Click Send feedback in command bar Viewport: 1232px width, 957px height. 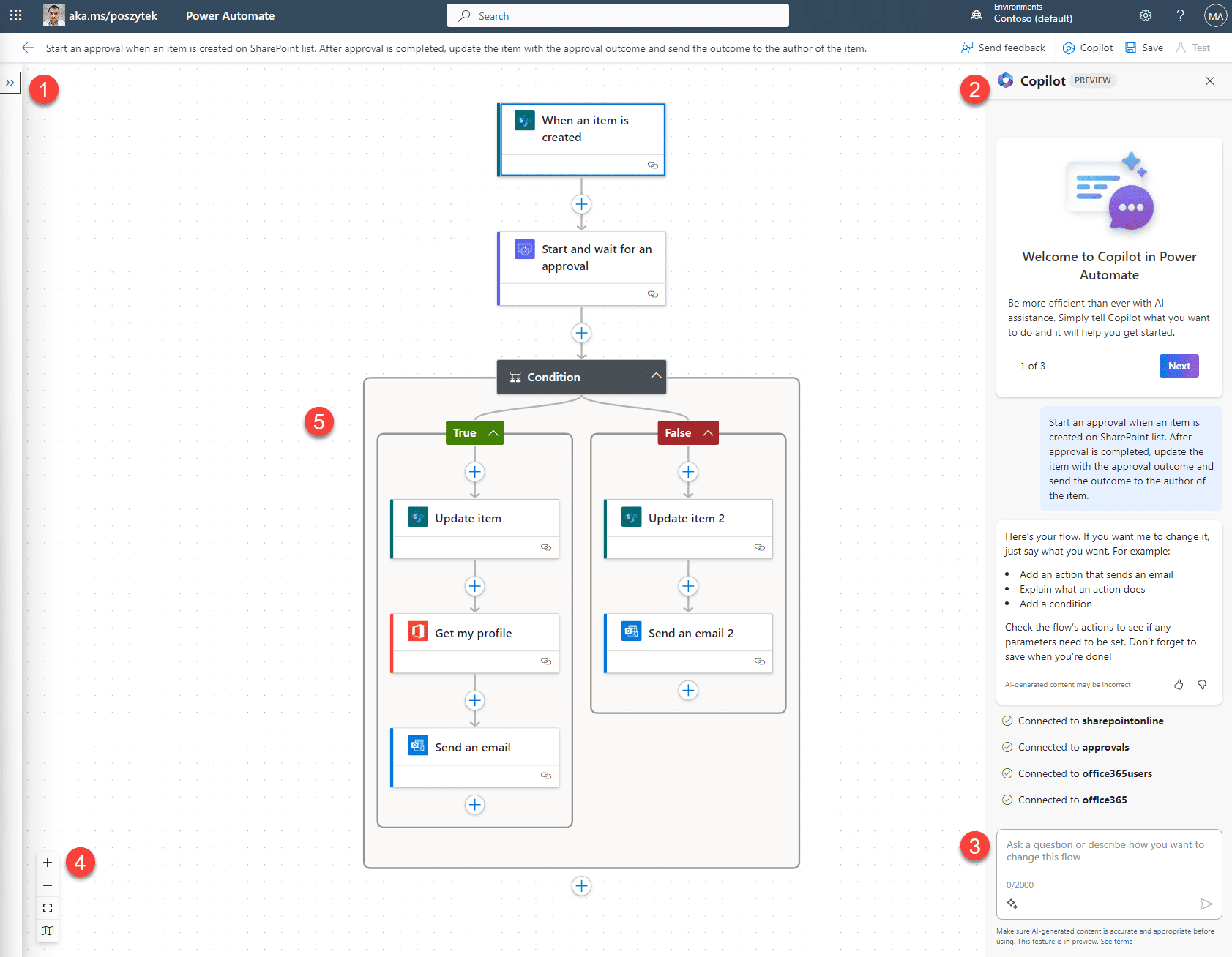[x=1004, y=48]
